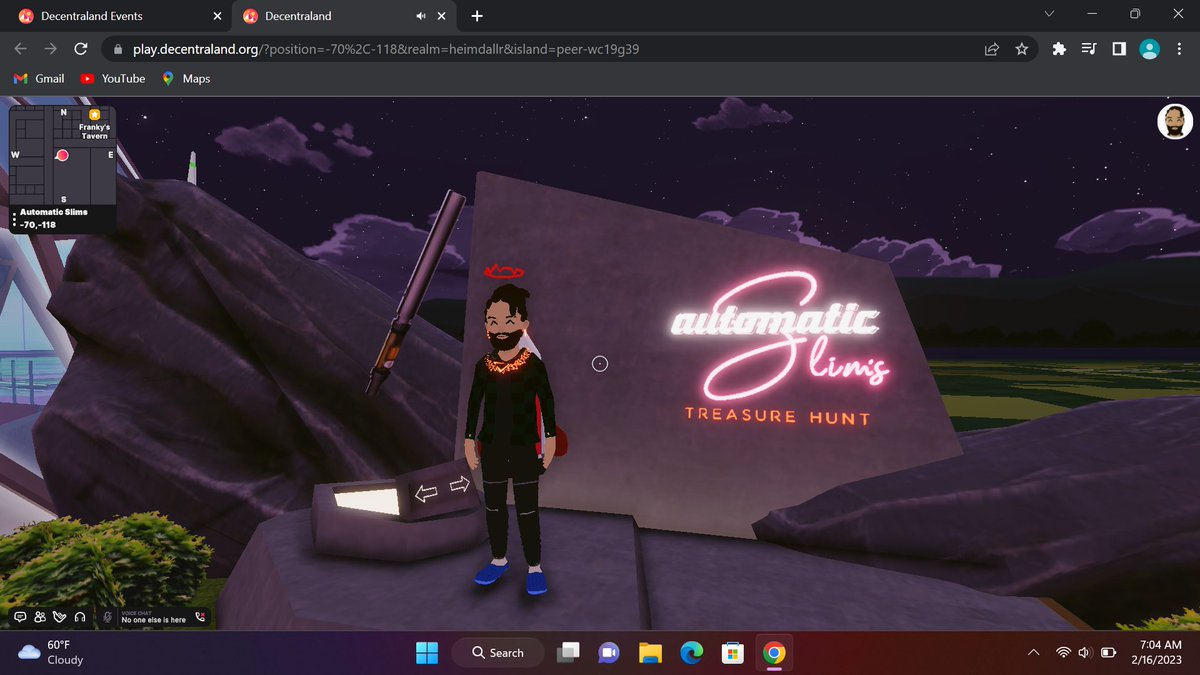Bookmark this page with the star
Viewport: 1200px width, 675px height.
[x=1021, y=48]
